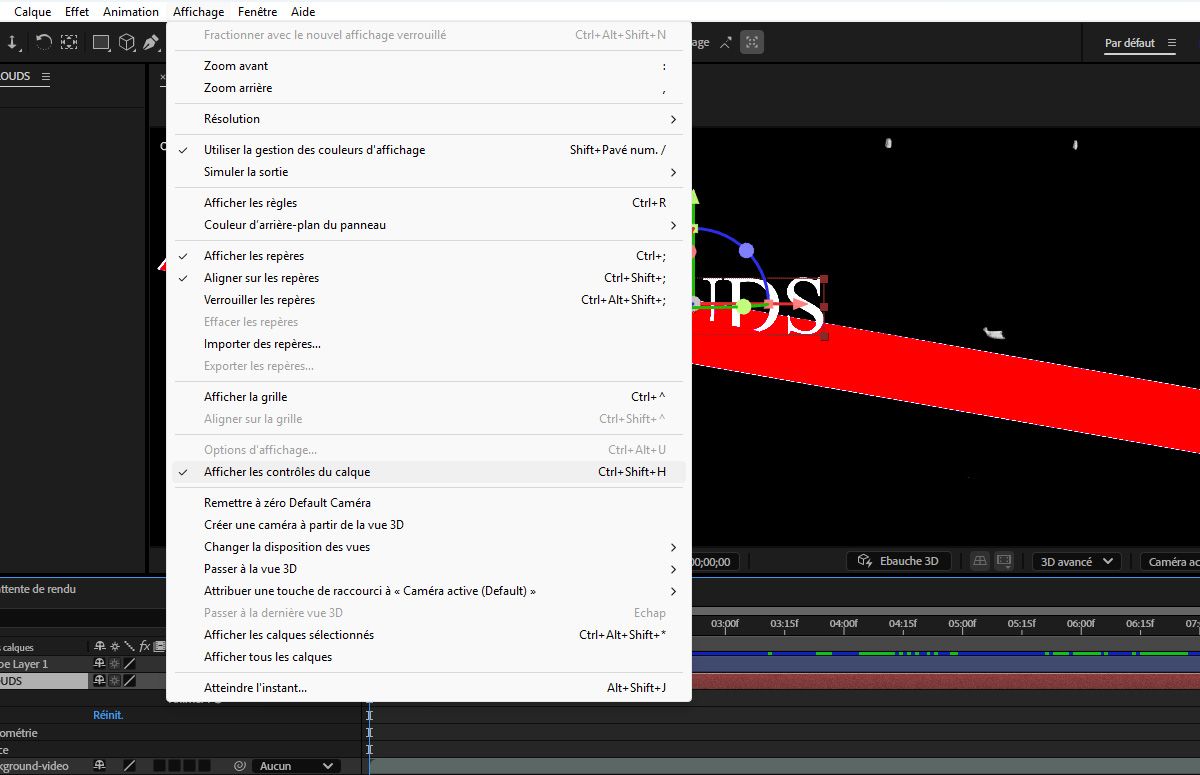Expand the Résolution submenu
The image size is (1200, 775).
(429, 119)
